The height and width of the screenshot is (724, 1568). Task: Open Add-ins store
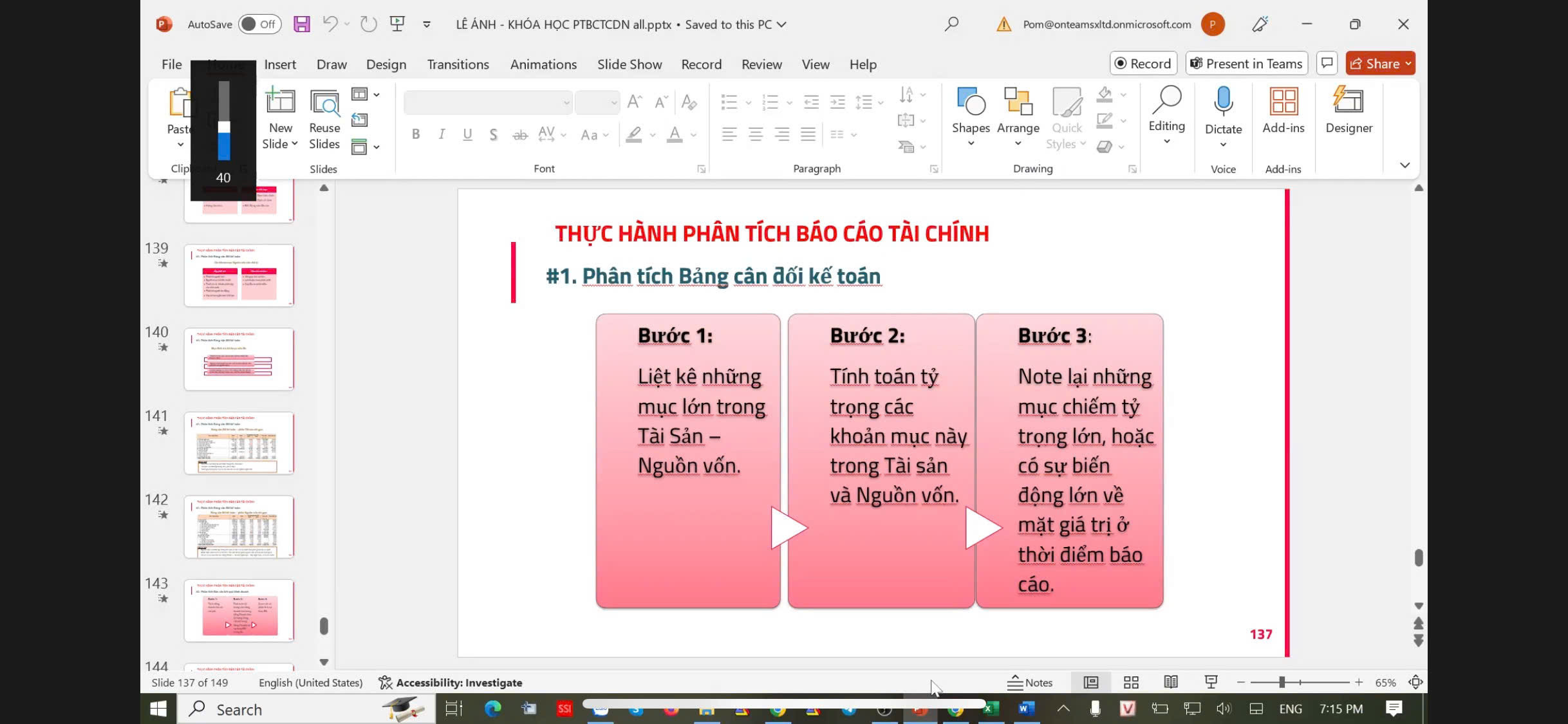click(1283, 110)
